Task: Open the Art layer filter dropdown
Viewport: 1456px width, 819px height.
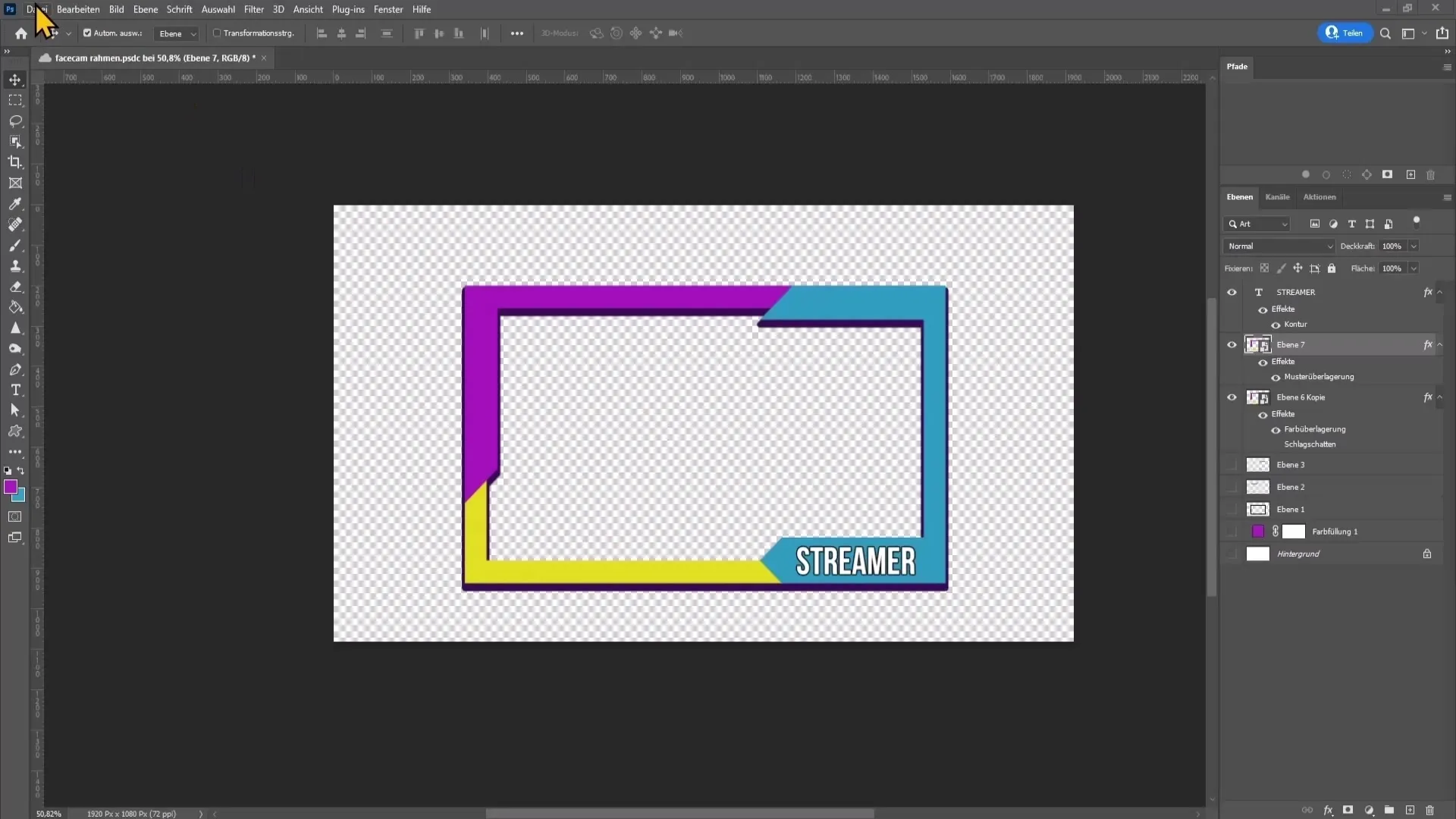Action: tap(1257, 224)
